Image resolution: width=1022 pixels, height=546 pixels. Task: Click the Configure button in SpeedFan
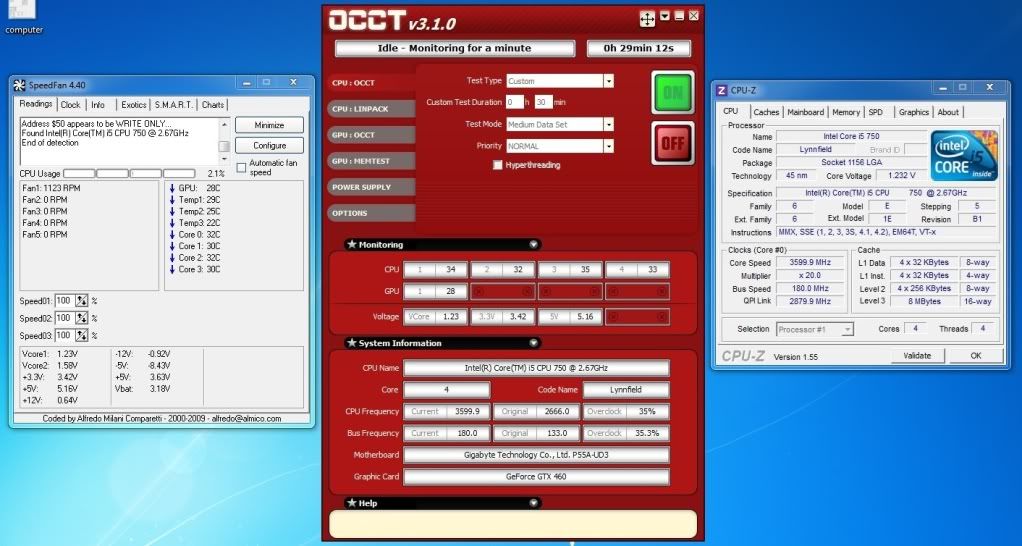click(269, 146)
